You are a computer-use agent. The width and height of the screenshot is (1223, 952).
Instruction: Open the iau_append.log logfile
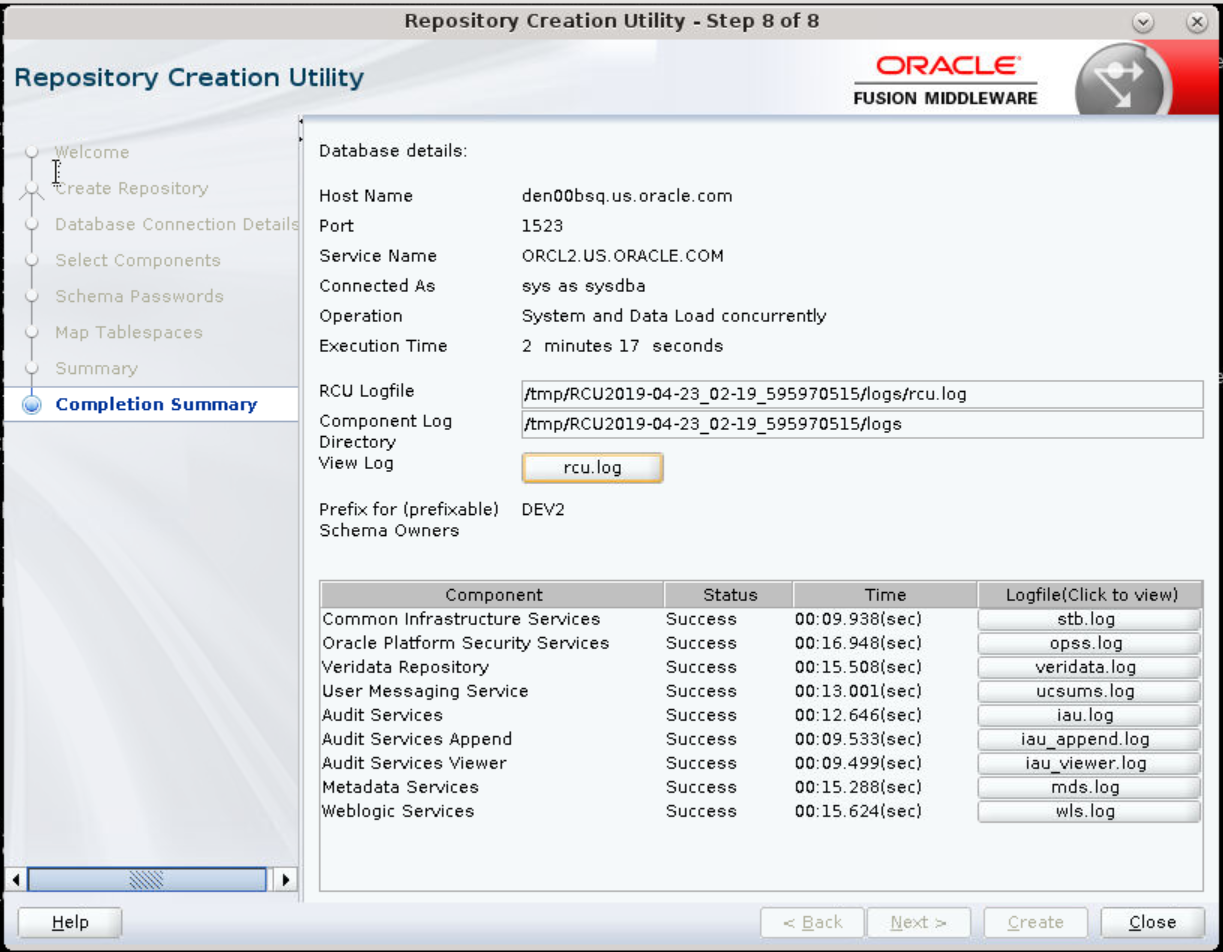click(x=1089, y=739)
